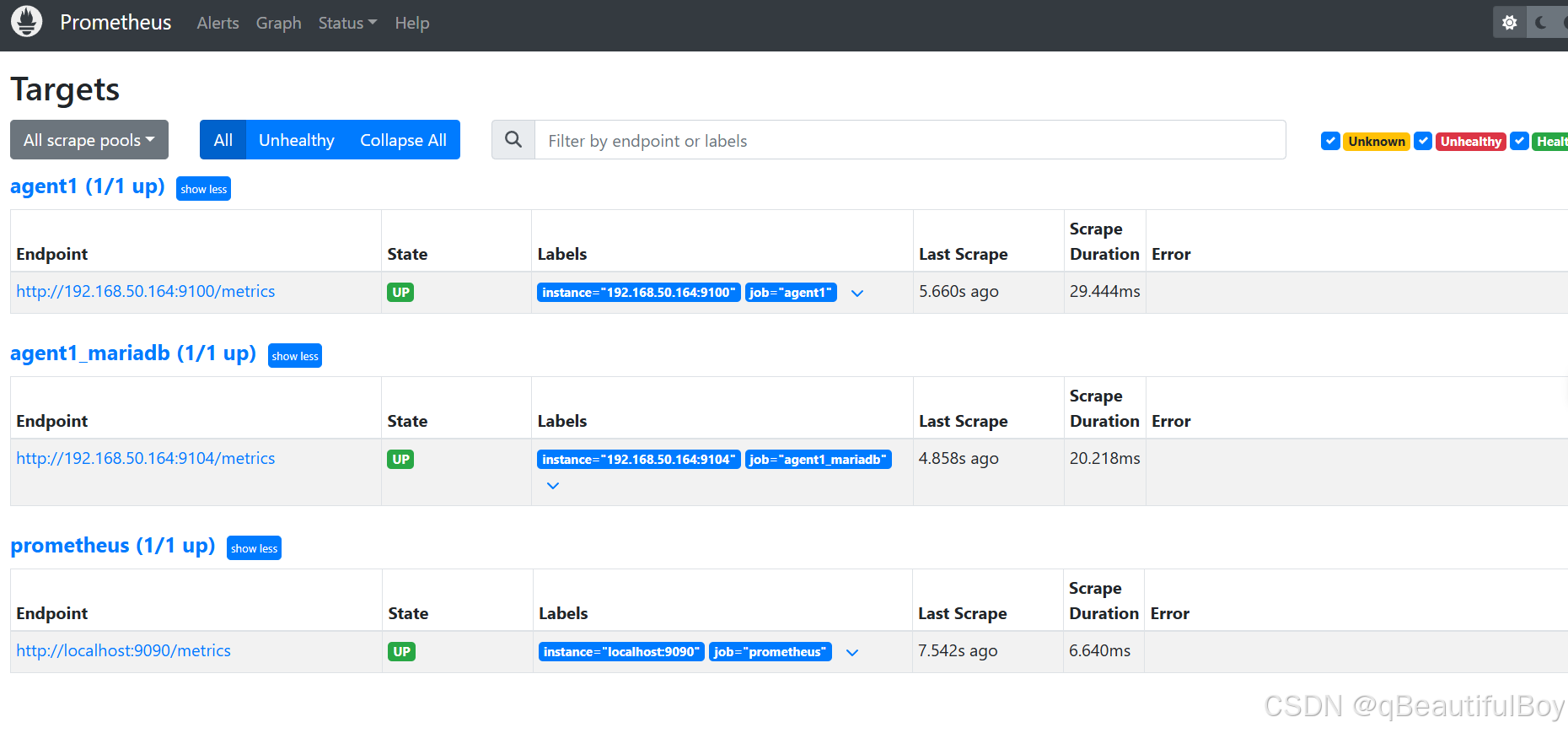The image size is (1568, 733).
Task: Select the 5.660s ago last scrape value
Action: tap(959, 291)
